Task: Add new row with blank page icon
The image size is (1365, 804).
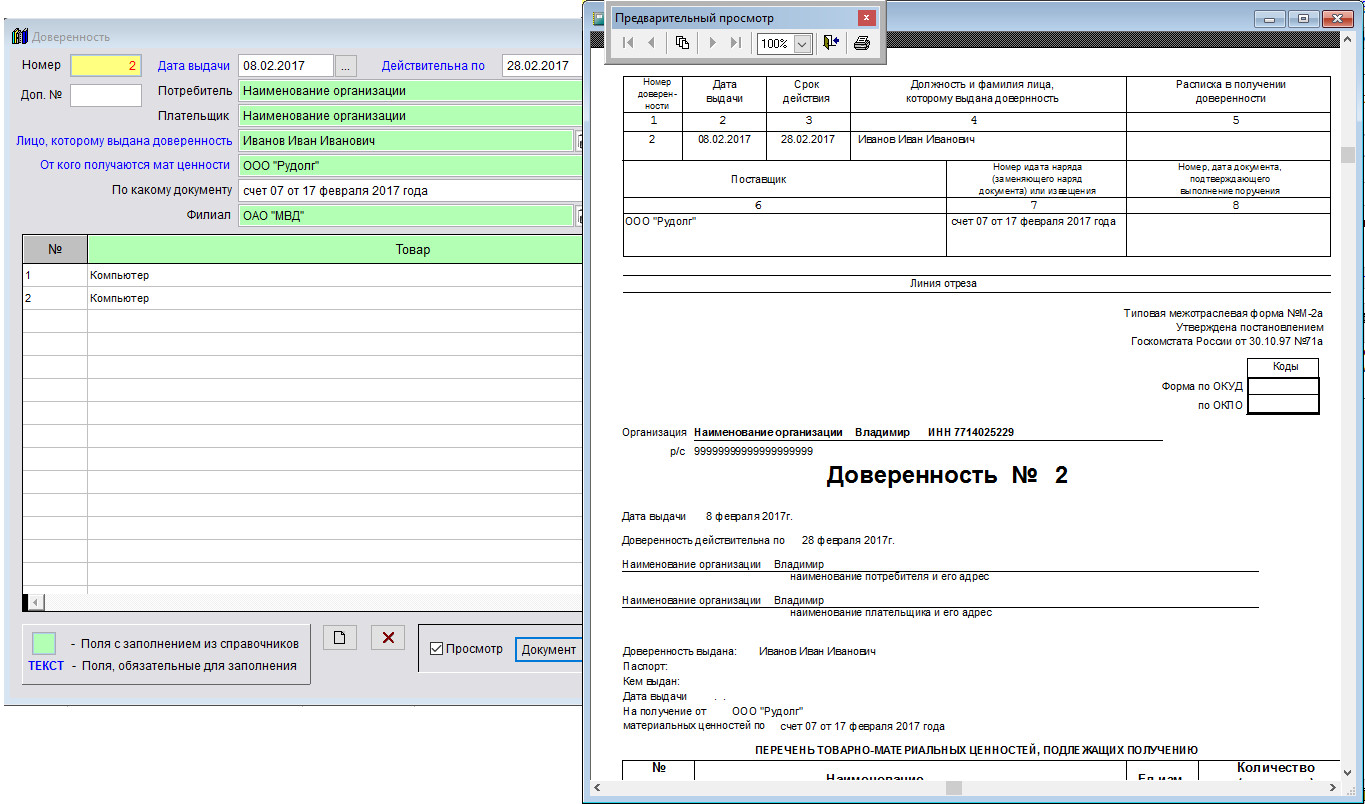Action: click(339, 638)
